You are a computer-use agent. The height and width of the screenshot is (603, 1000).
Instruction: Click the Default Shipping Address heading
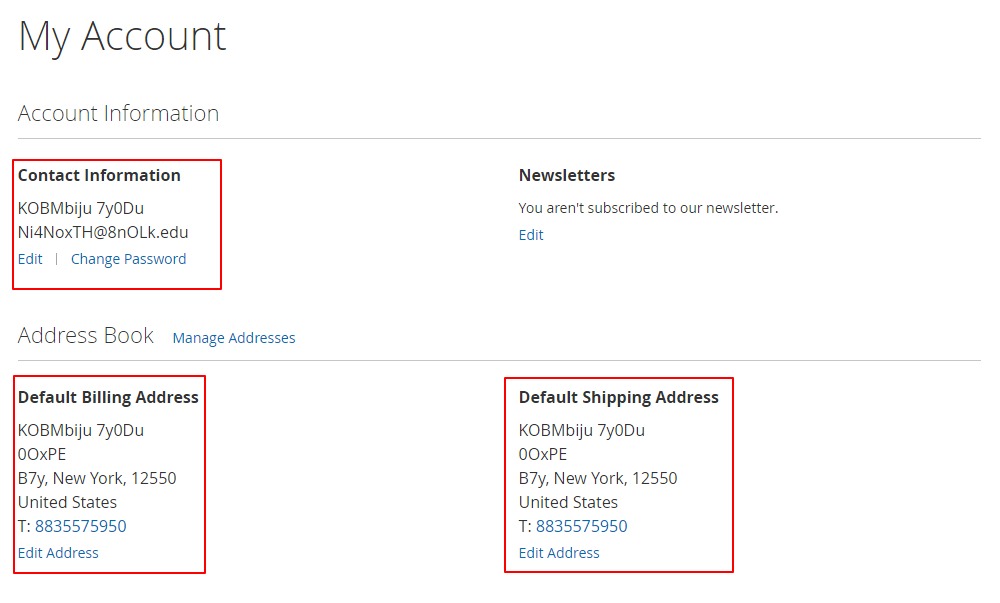[x=618, y=398]
